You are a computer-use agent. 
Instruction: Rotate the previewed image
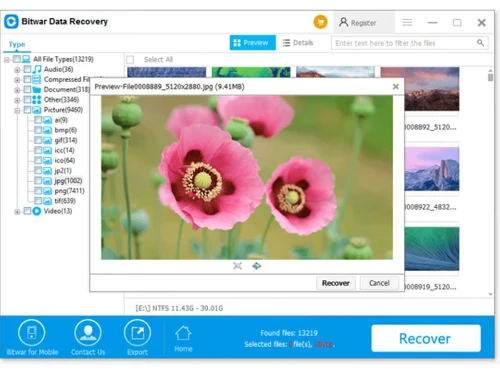[x=256, y=266]
